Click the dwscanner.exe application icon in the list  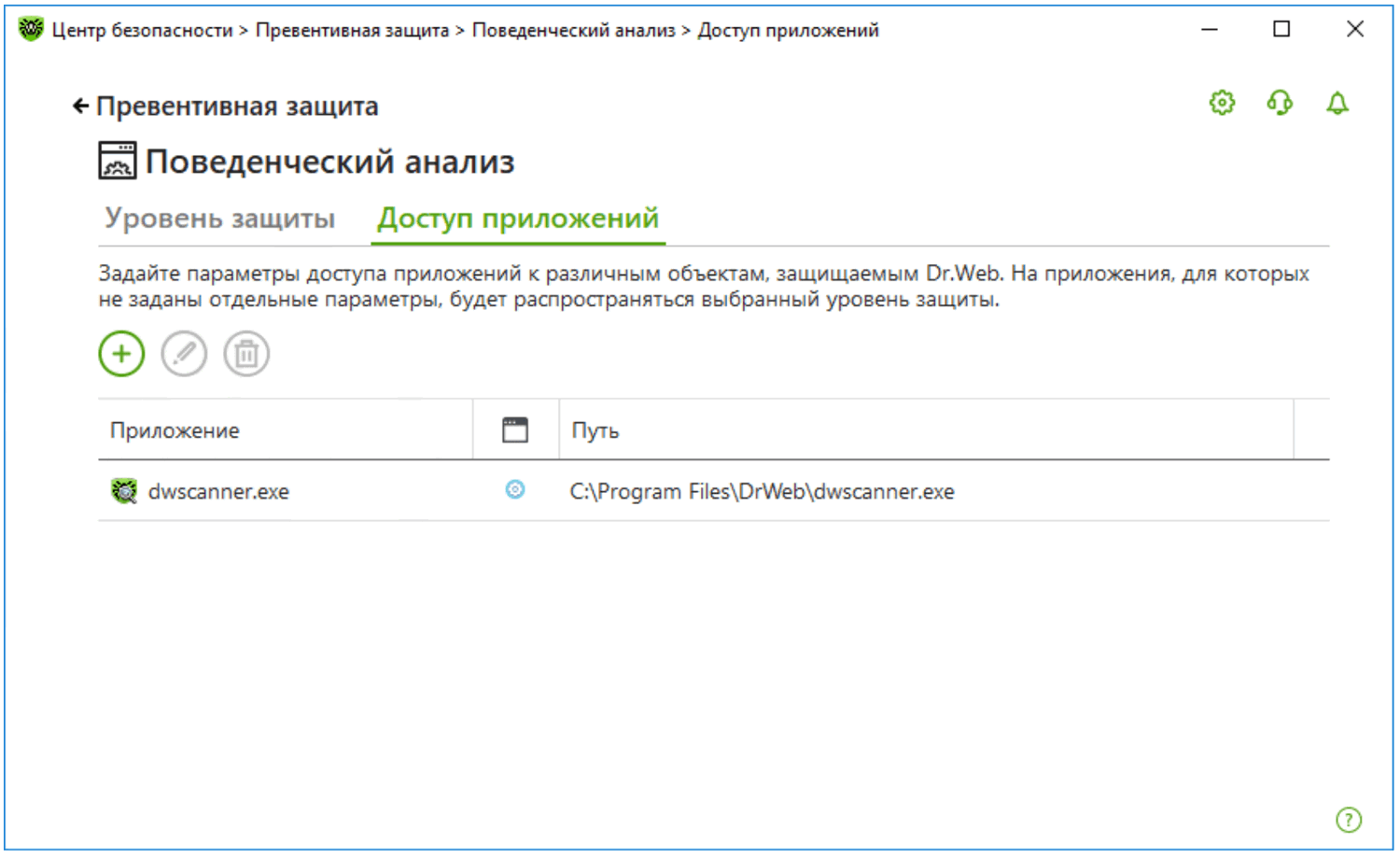[124, 491]
